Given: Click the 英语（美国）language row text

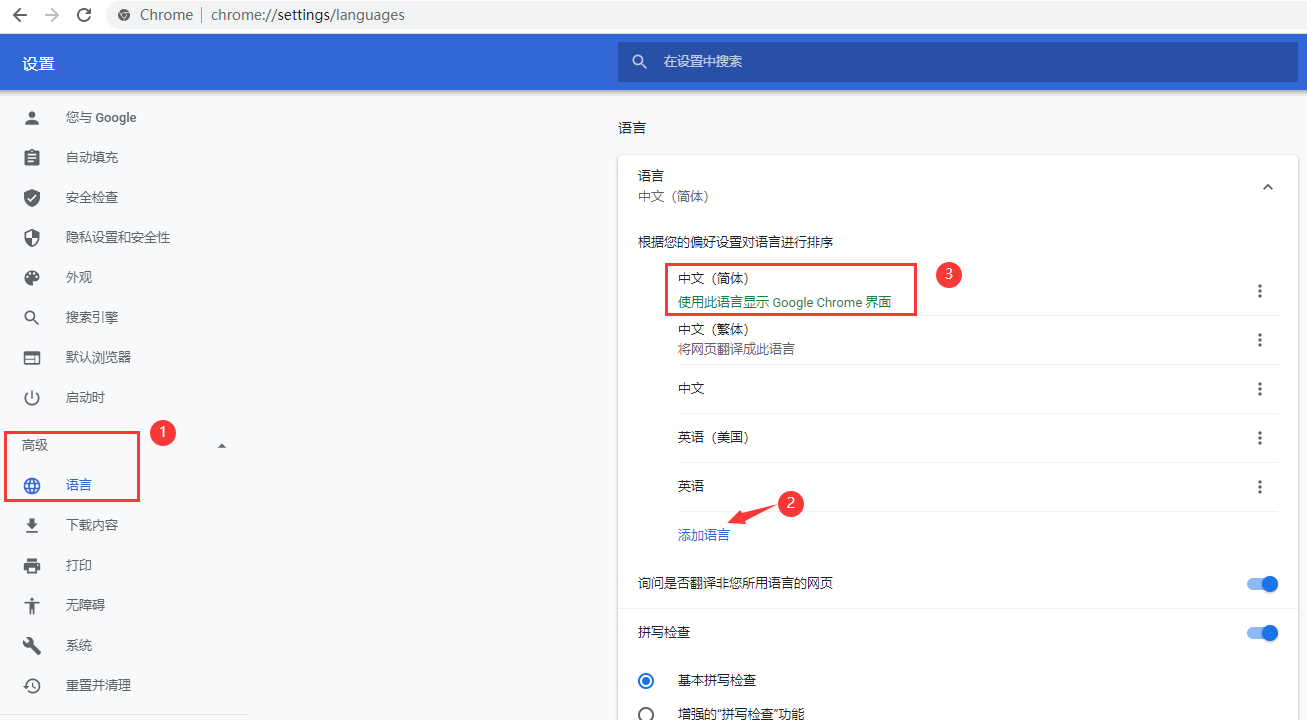Looking at the screenshot, I should point(713,438).
